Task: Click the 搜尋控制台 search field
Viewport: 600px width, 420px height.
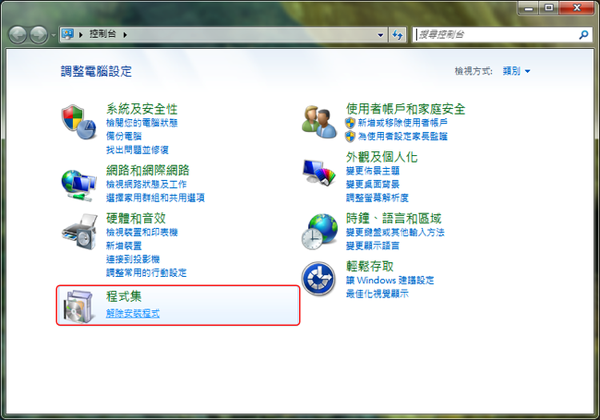Action: pos(496,35)
